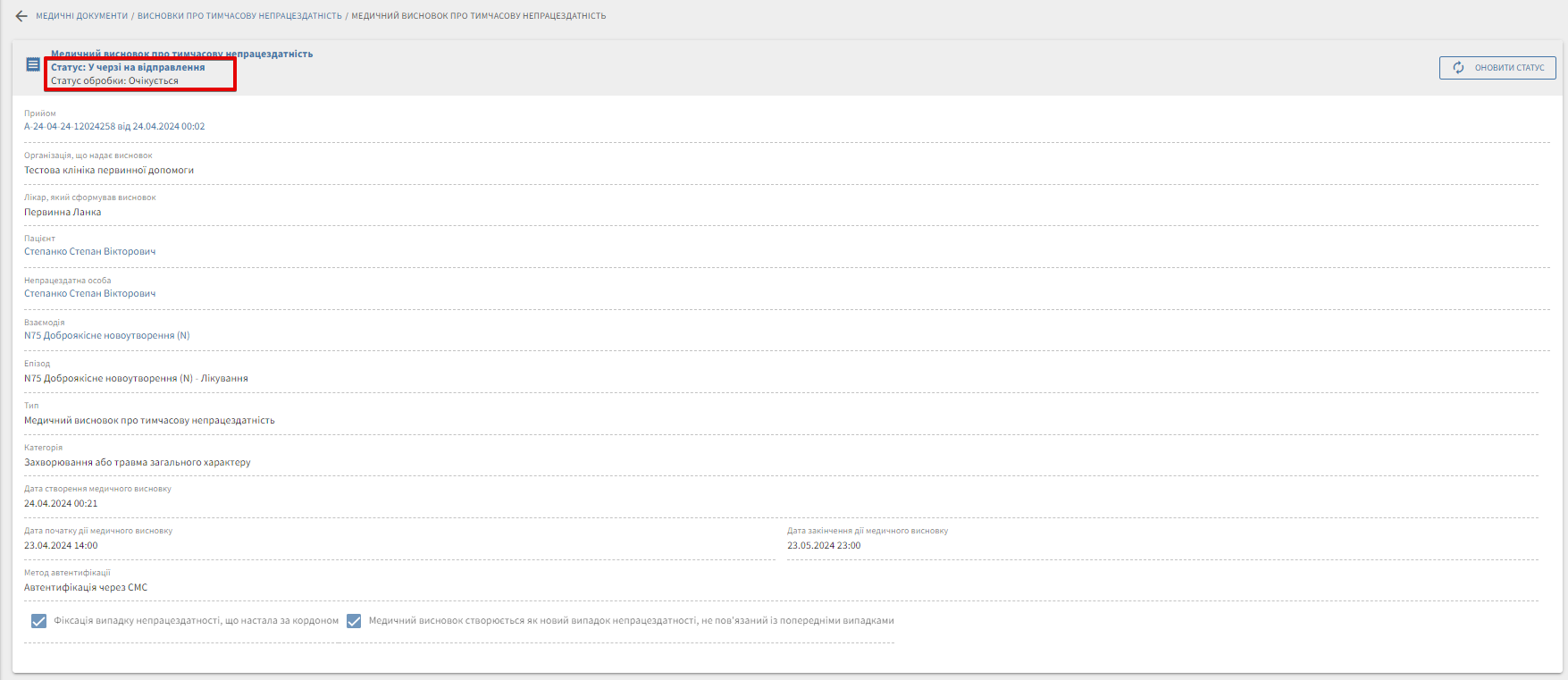
Task: Open the N75 link under Взаємодія
Action: click(x=106, y=336)
